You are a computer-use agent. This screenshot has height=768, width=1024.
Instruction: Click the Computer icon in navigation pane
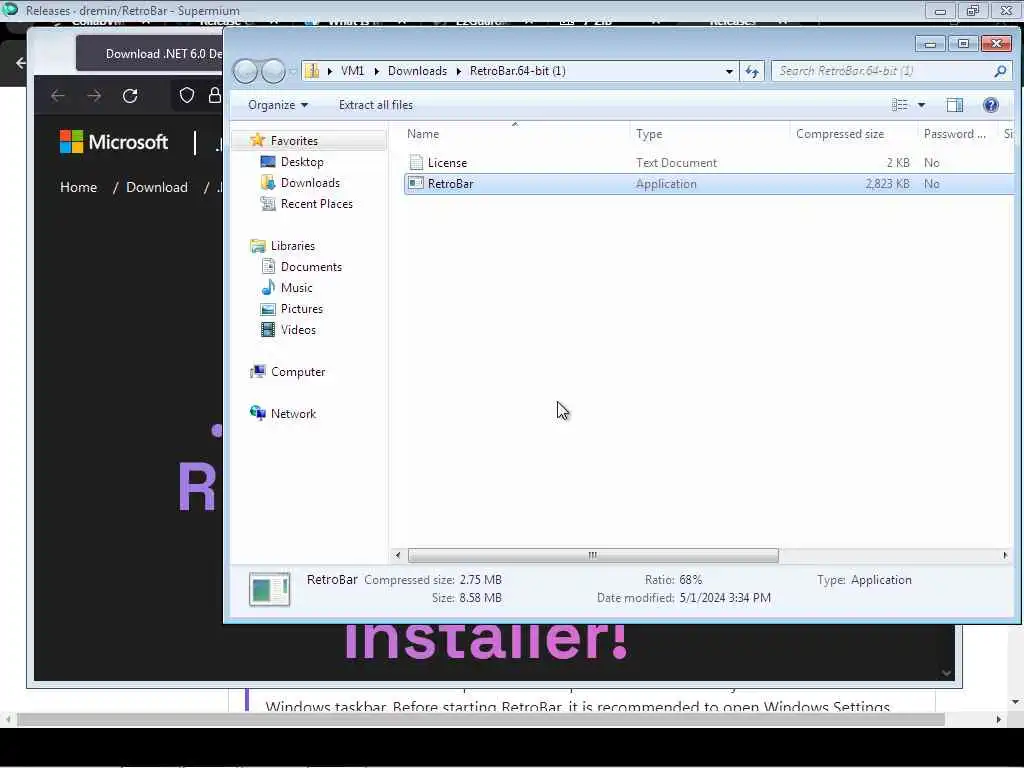click(258, 372)
